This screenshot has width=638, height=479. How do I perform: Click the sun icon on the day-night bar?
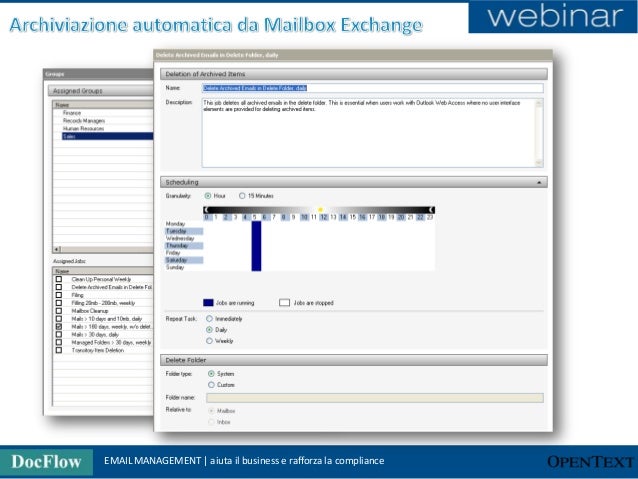click(320, 210)
